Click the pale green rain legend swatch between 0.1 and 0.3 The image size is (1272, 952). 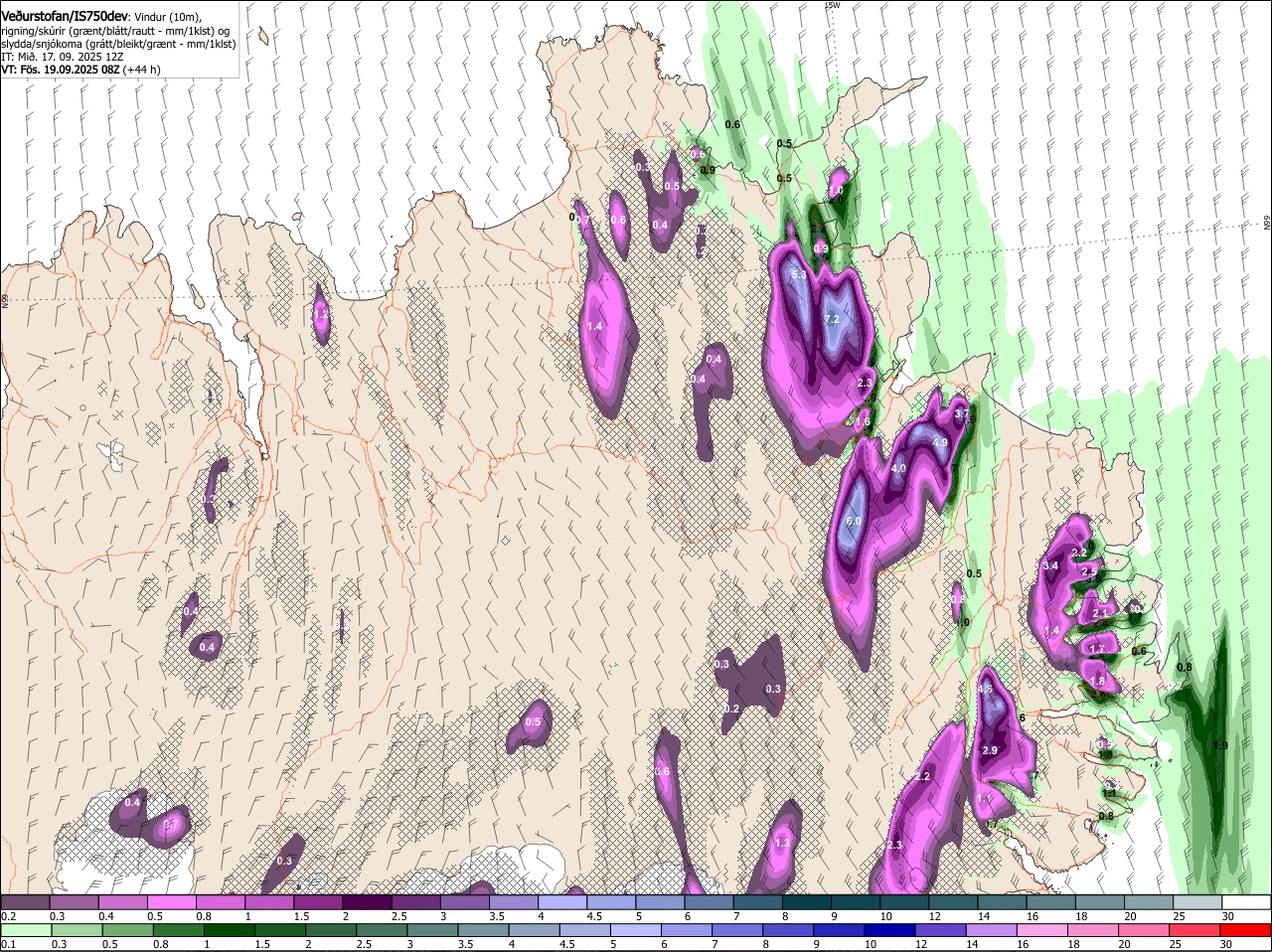pyautogui.click(x=25, y=930)
